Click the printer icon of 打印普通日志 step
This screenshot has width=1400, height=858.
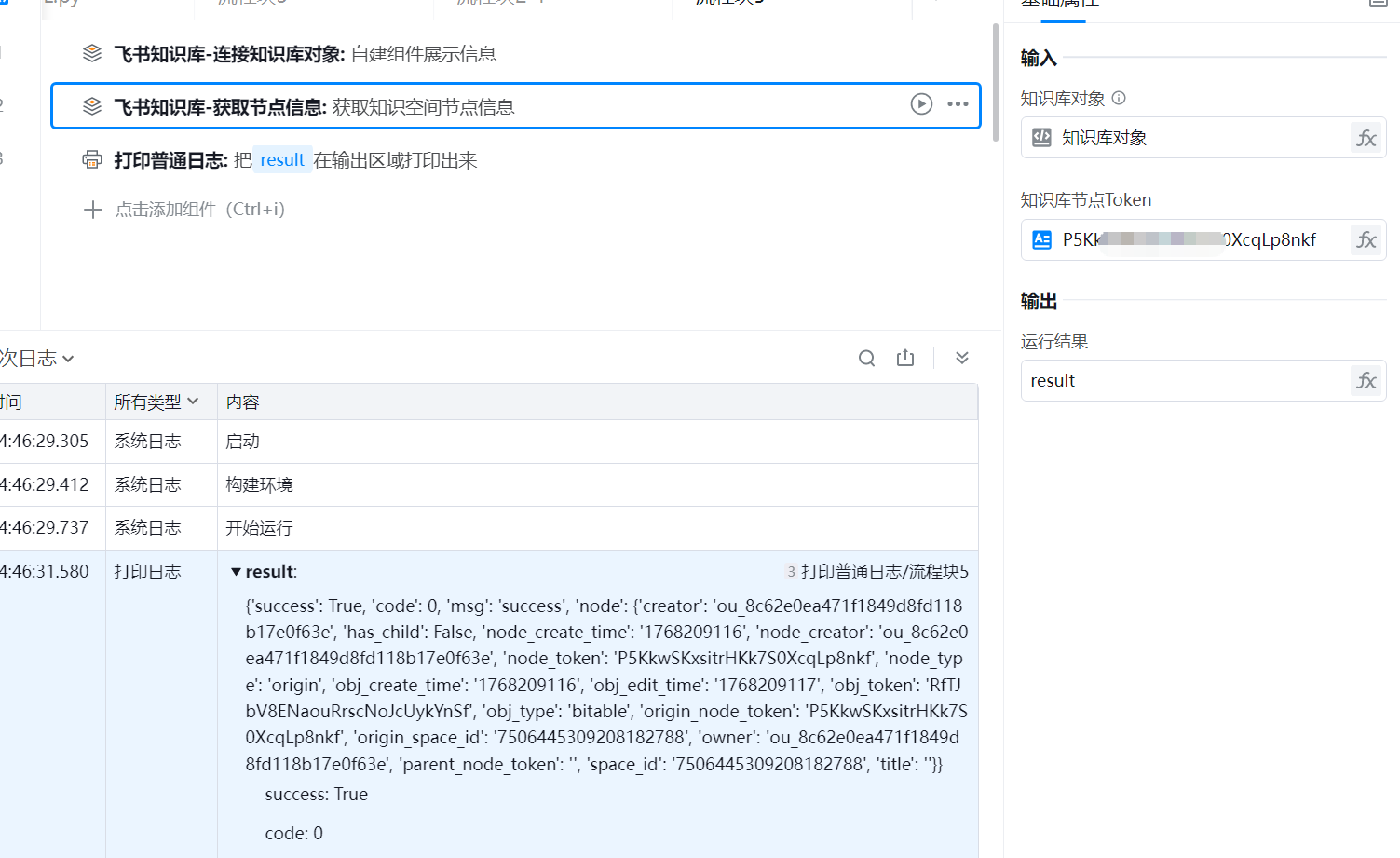[x=92, y=160]
